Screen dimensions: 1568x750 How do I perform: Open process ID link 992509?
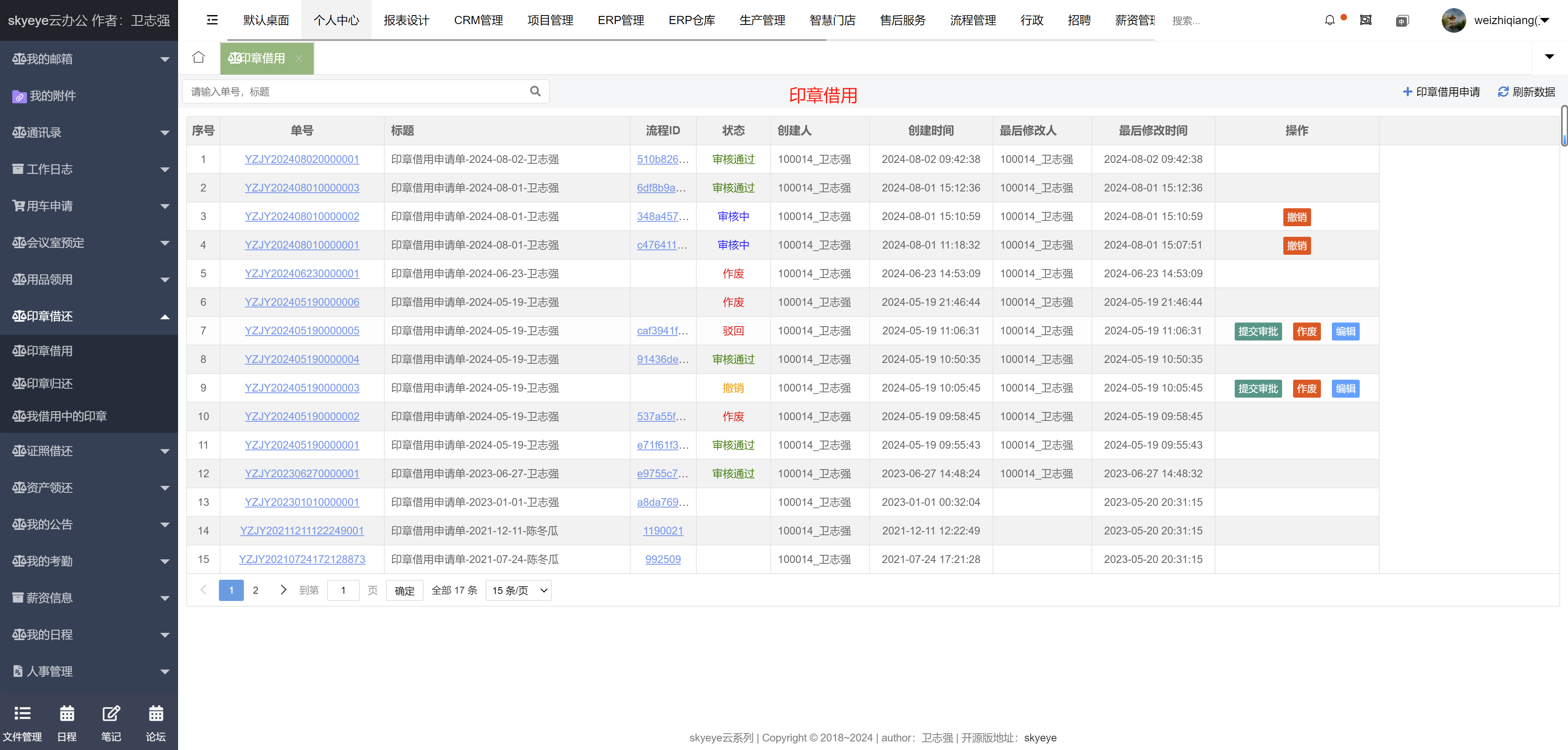(x=662, y=560)
